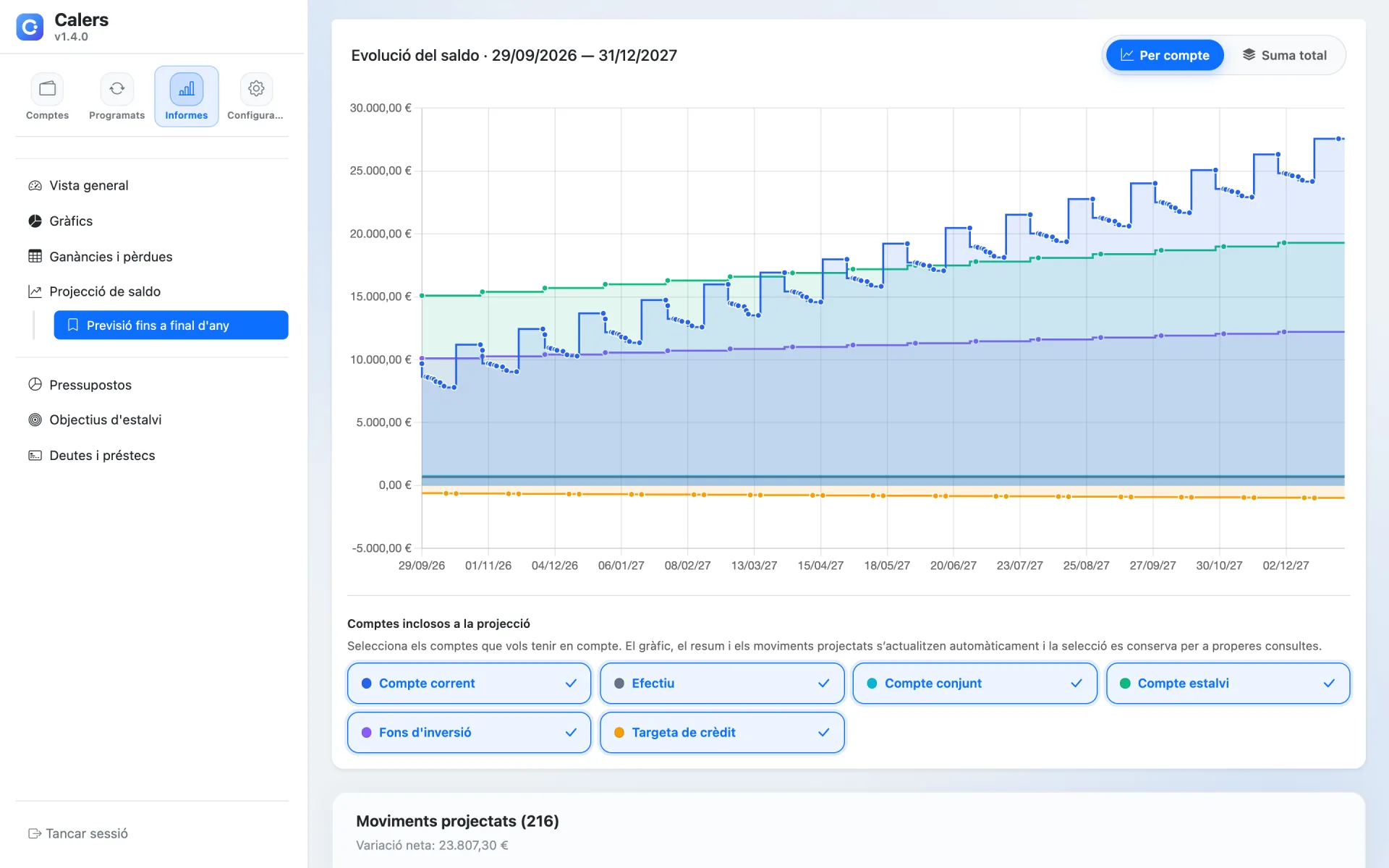The width and height of the screenshot is (1389, 868).
Task: Click the 30.000,00 € axis label
Action: (x=381, y=108)
